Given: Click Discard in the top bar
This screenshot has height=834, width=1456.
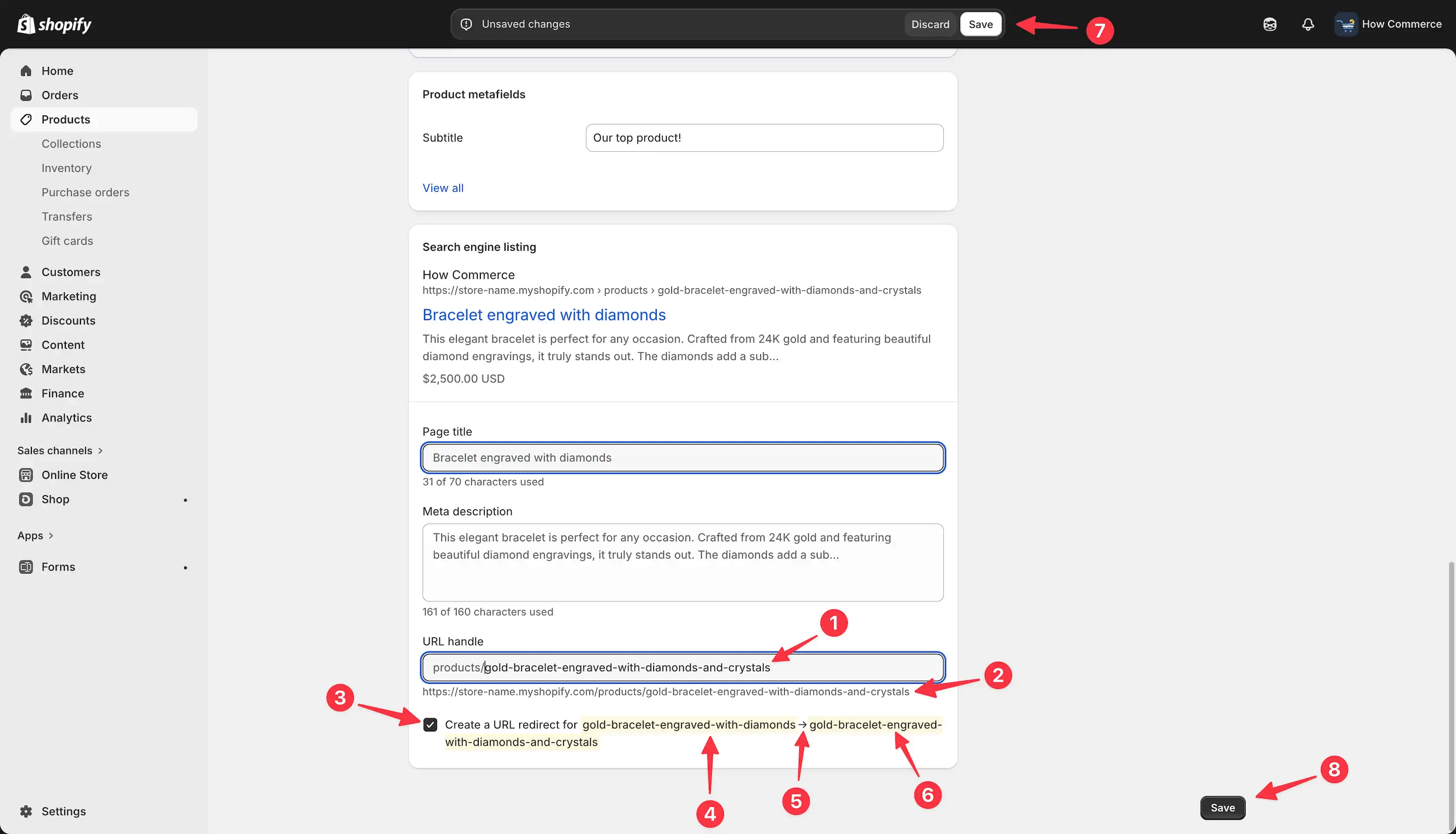Looking at the screenshot, I should click(930, 24).
